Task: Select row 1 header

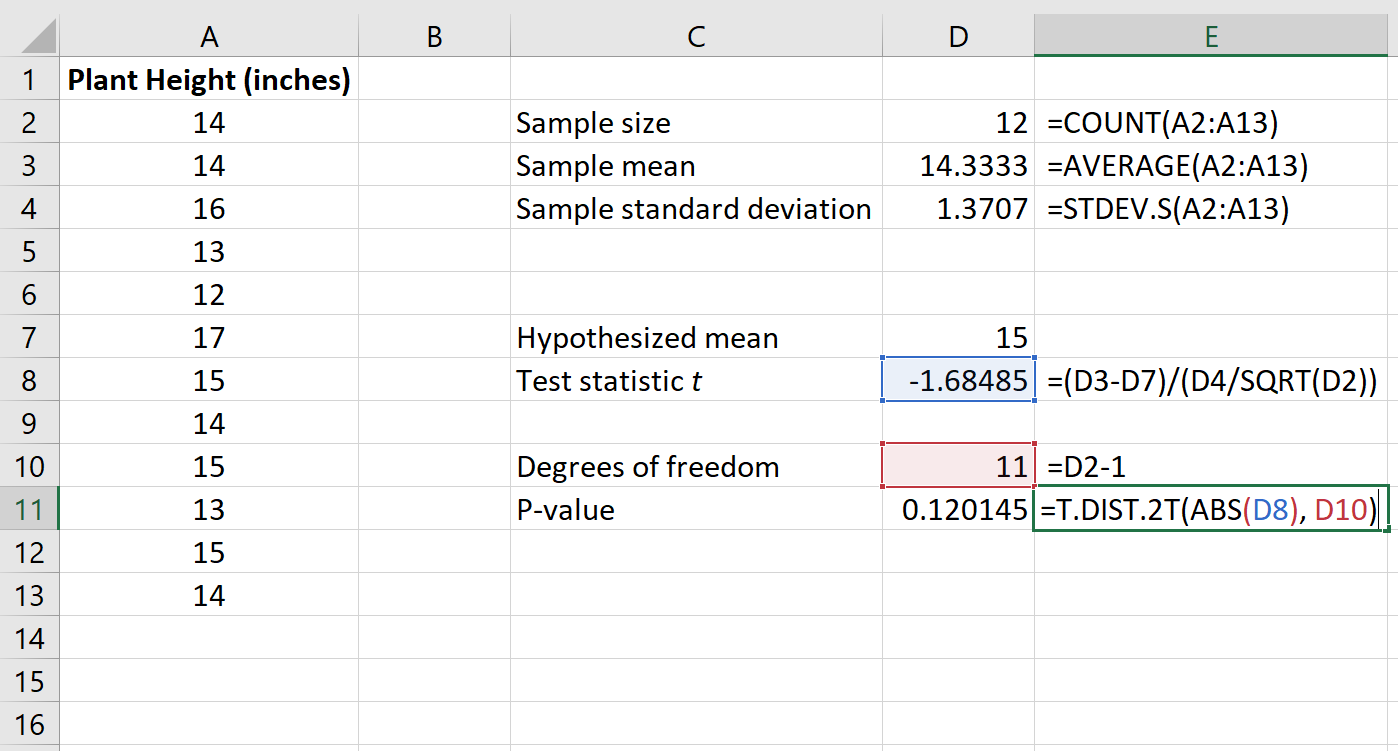Action: pyautogui.click(x=29, y=79)
